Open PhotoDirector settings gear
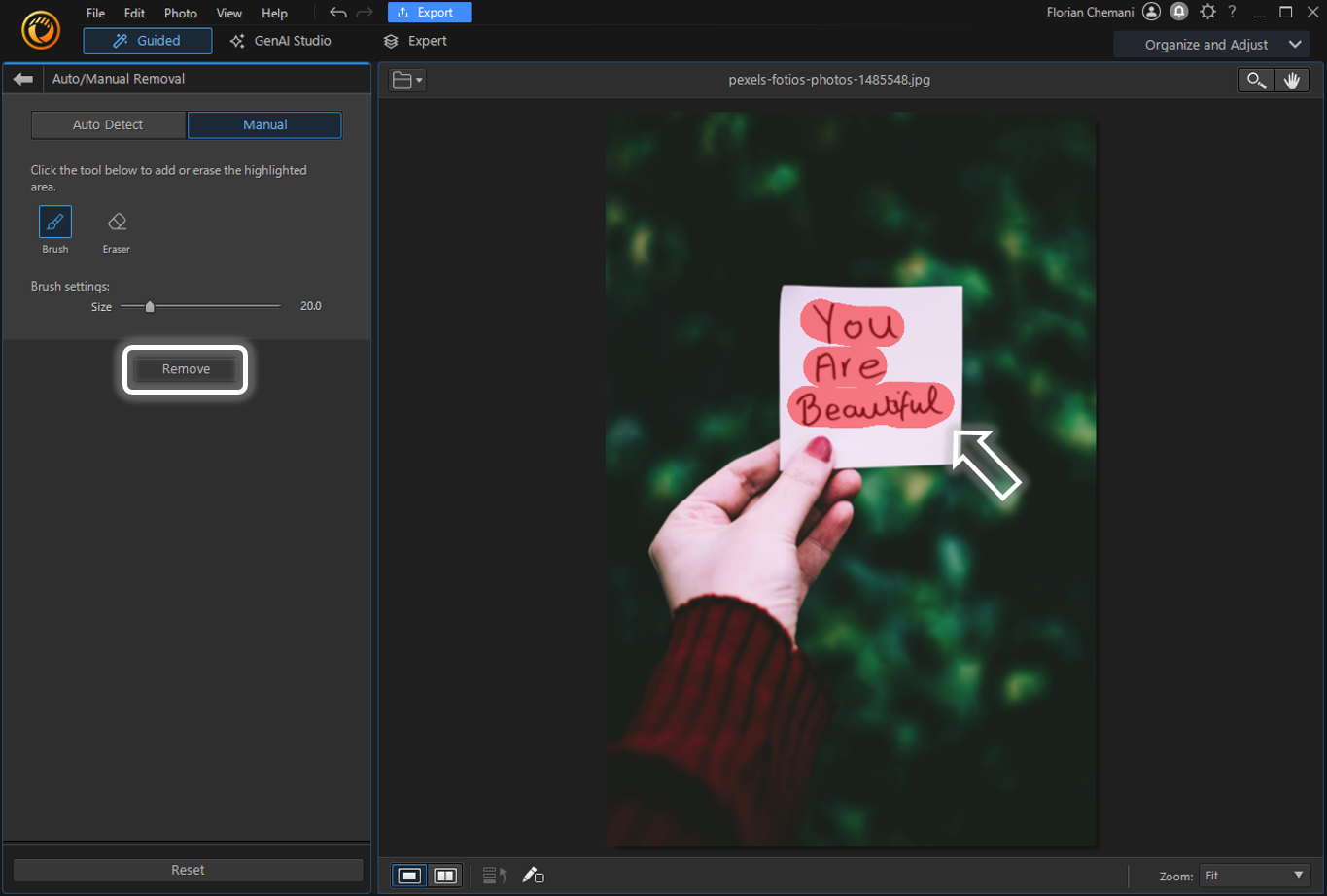 tap(1207, 12)
